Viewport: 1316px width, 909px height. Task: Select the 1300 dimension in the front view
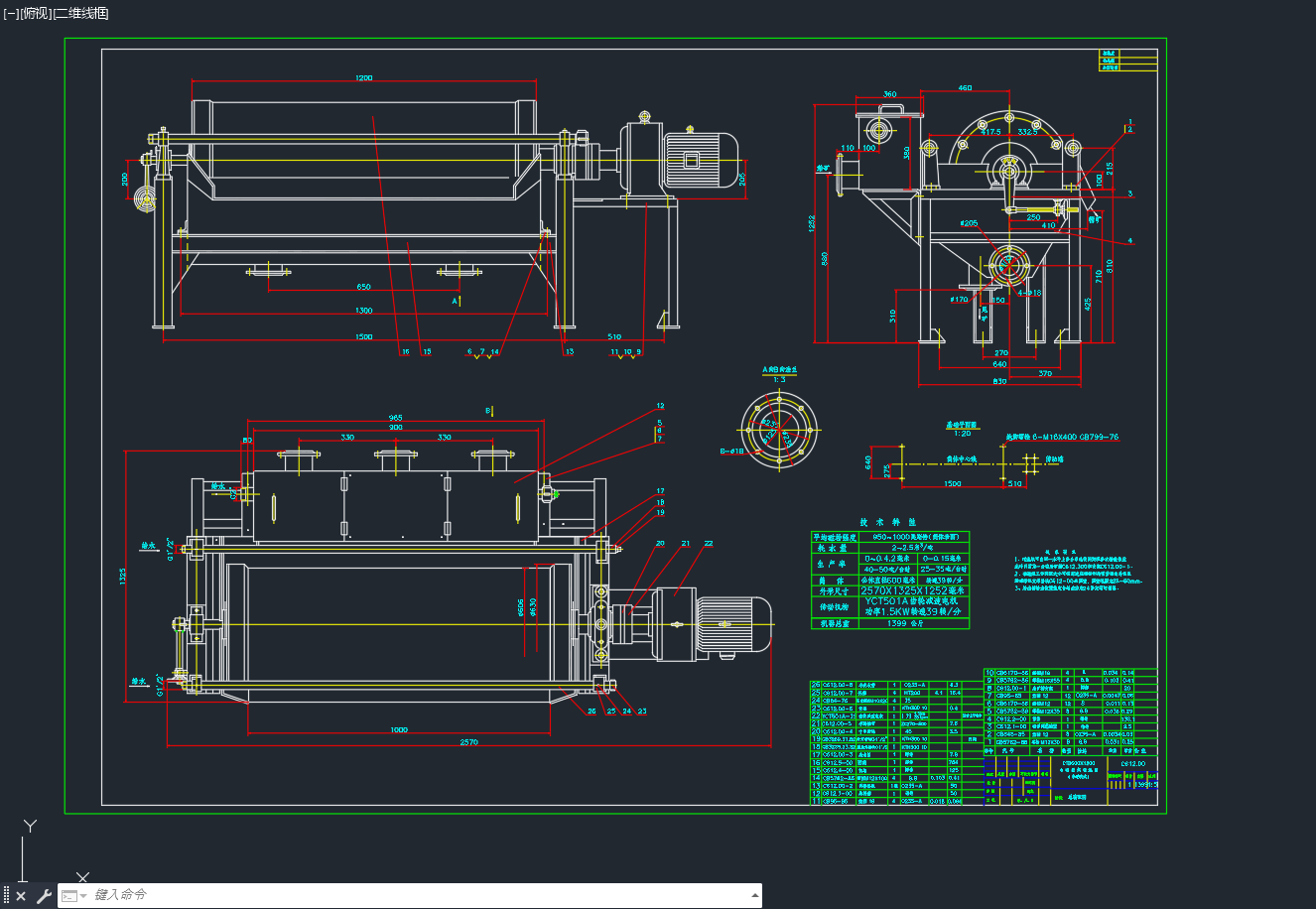(363, 311)
